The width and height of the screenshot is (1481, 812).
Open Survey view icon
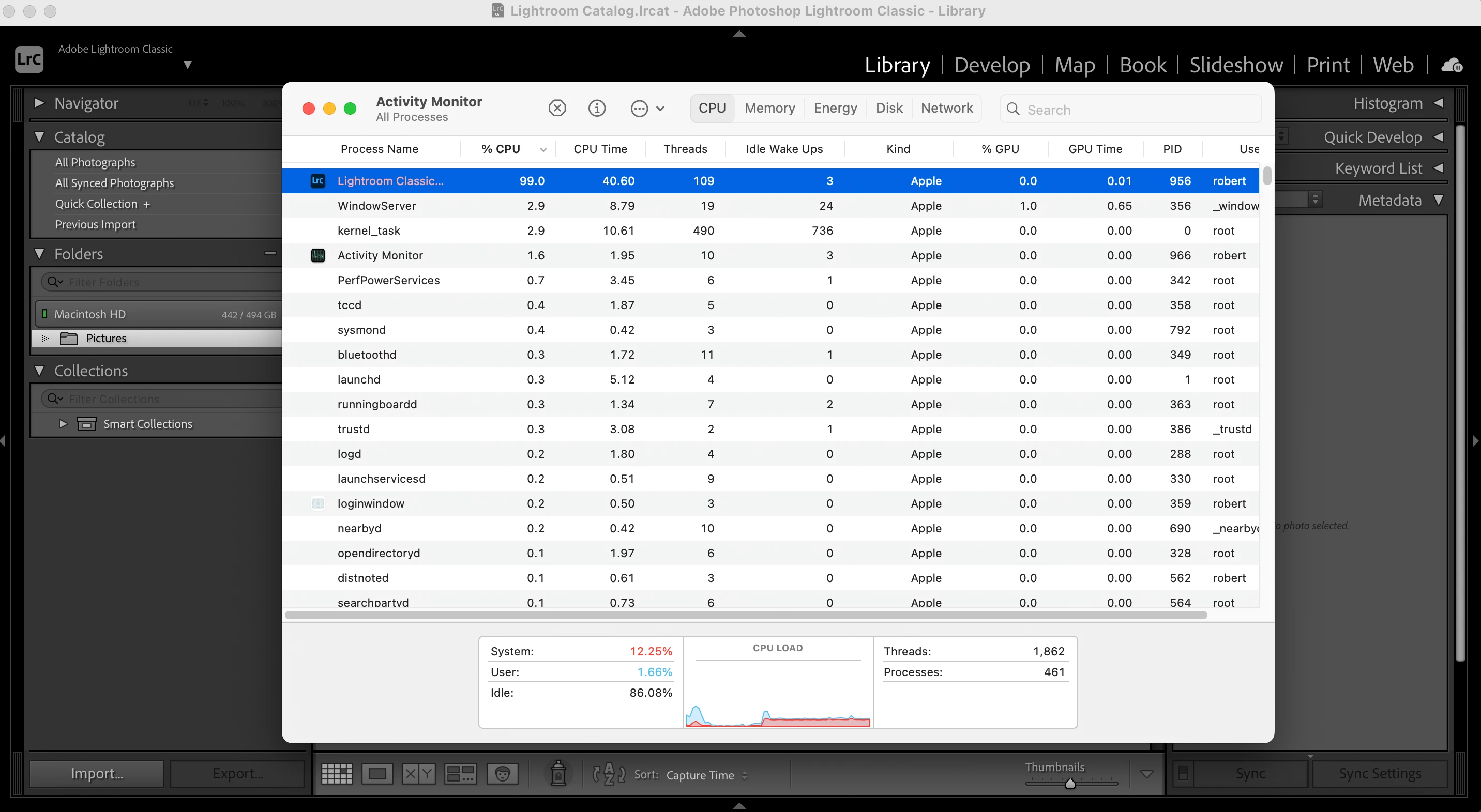coord(460,774)
